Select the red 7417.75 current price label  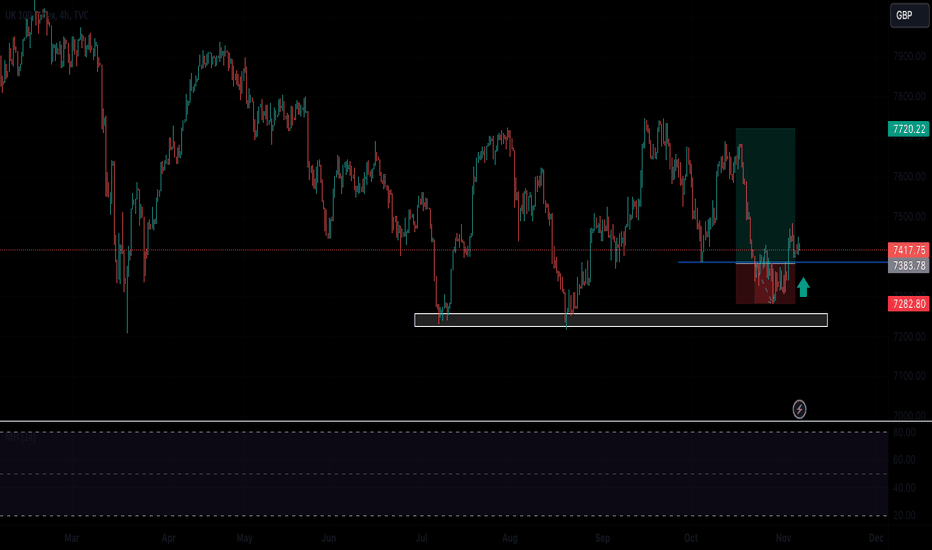pyautogui.click(x=909, y=250)
